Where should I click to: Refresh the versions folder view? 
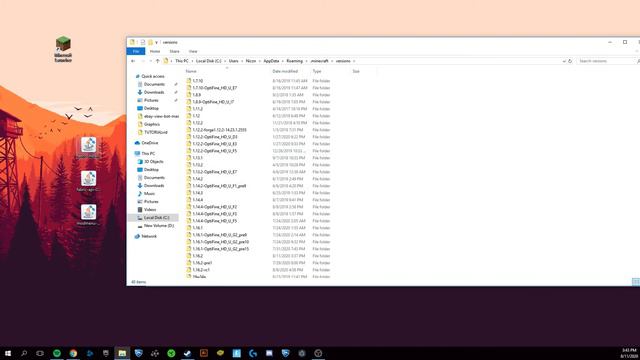pos(570,61)
